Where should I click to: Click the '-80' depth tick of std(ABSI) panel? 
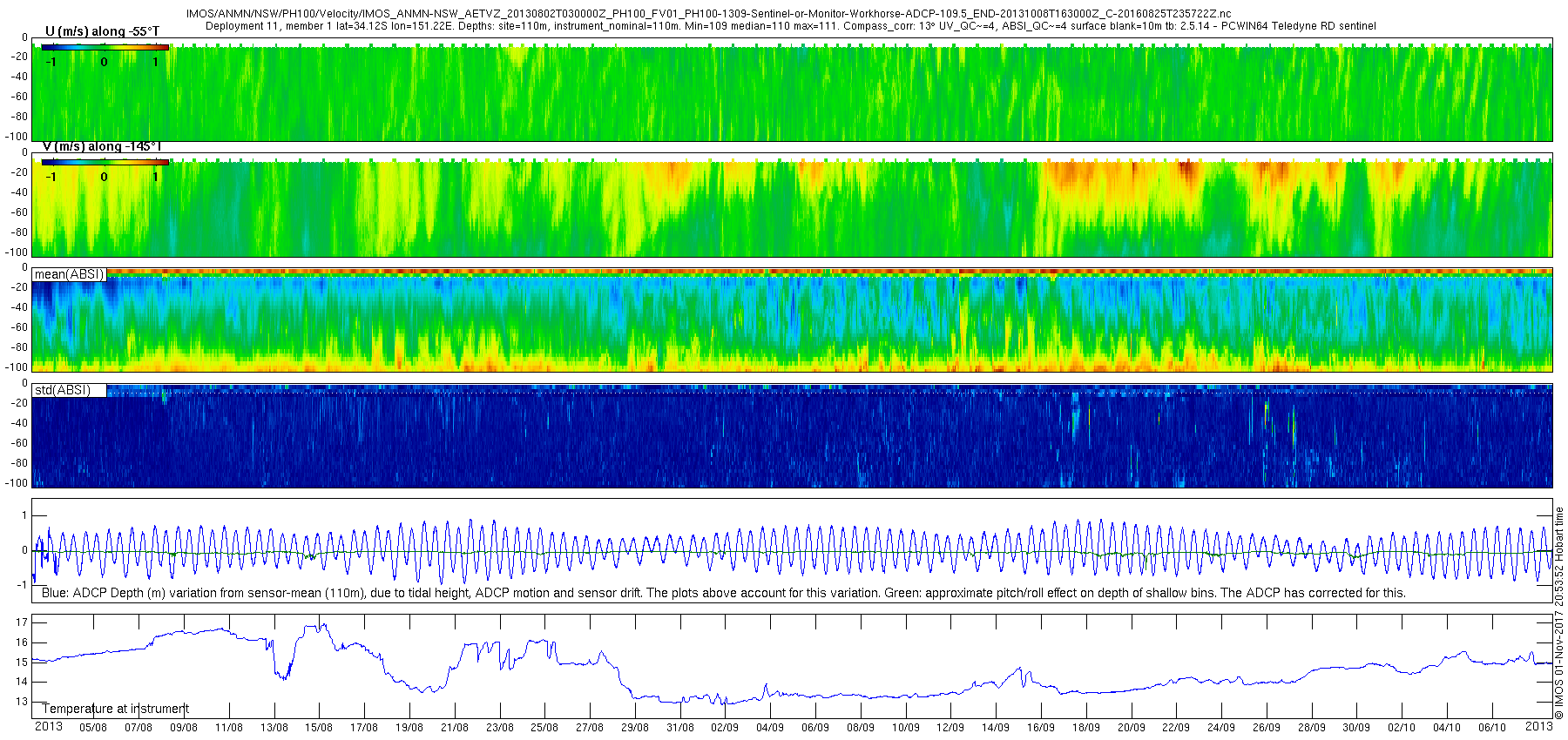click(x=19, y=463)
